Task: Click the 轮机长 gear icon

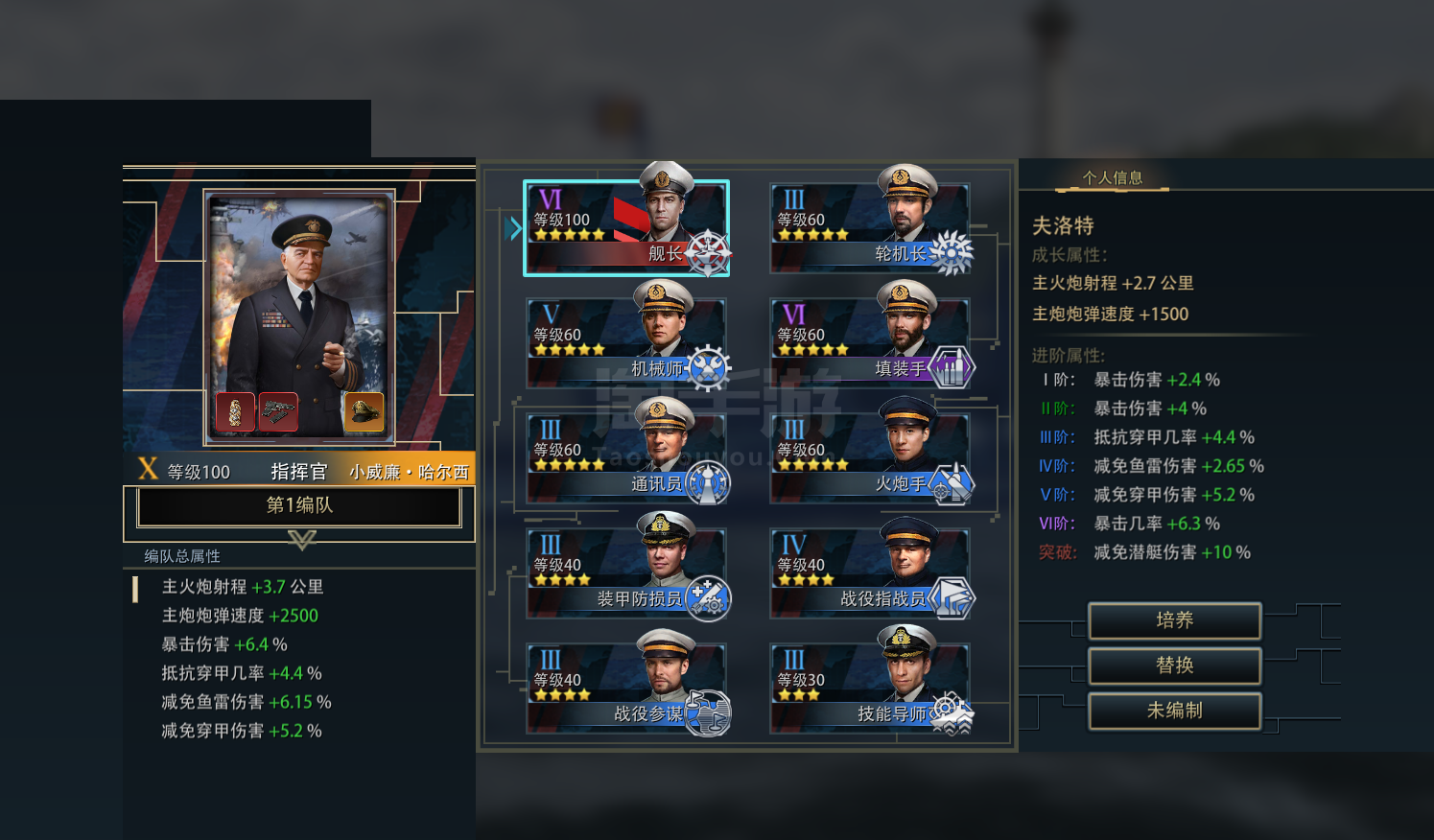Action: click(x=951, y=253)
